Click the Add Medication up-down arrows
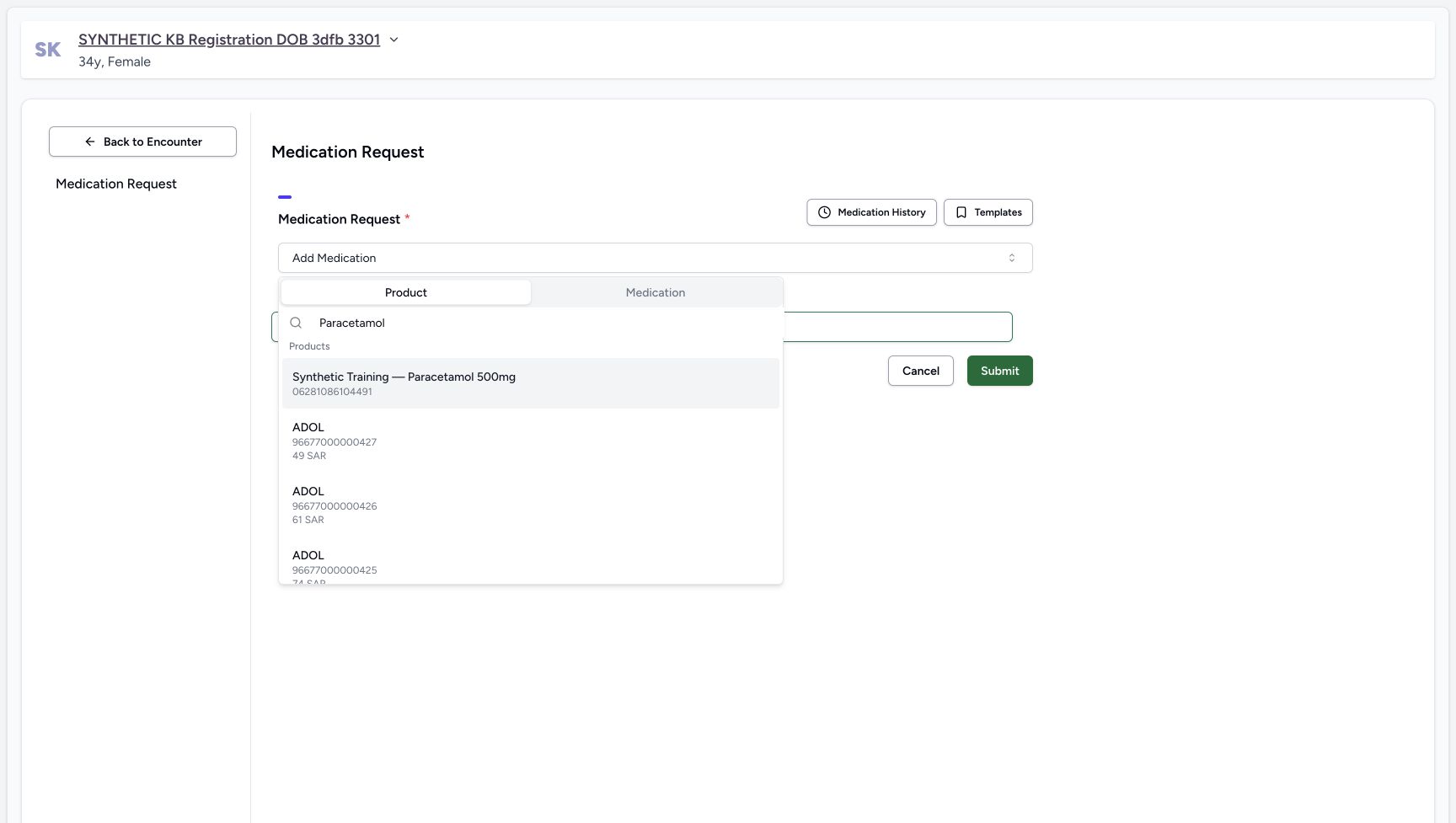The width and height of the screenshot is (1456, 823). (1012, 258)
